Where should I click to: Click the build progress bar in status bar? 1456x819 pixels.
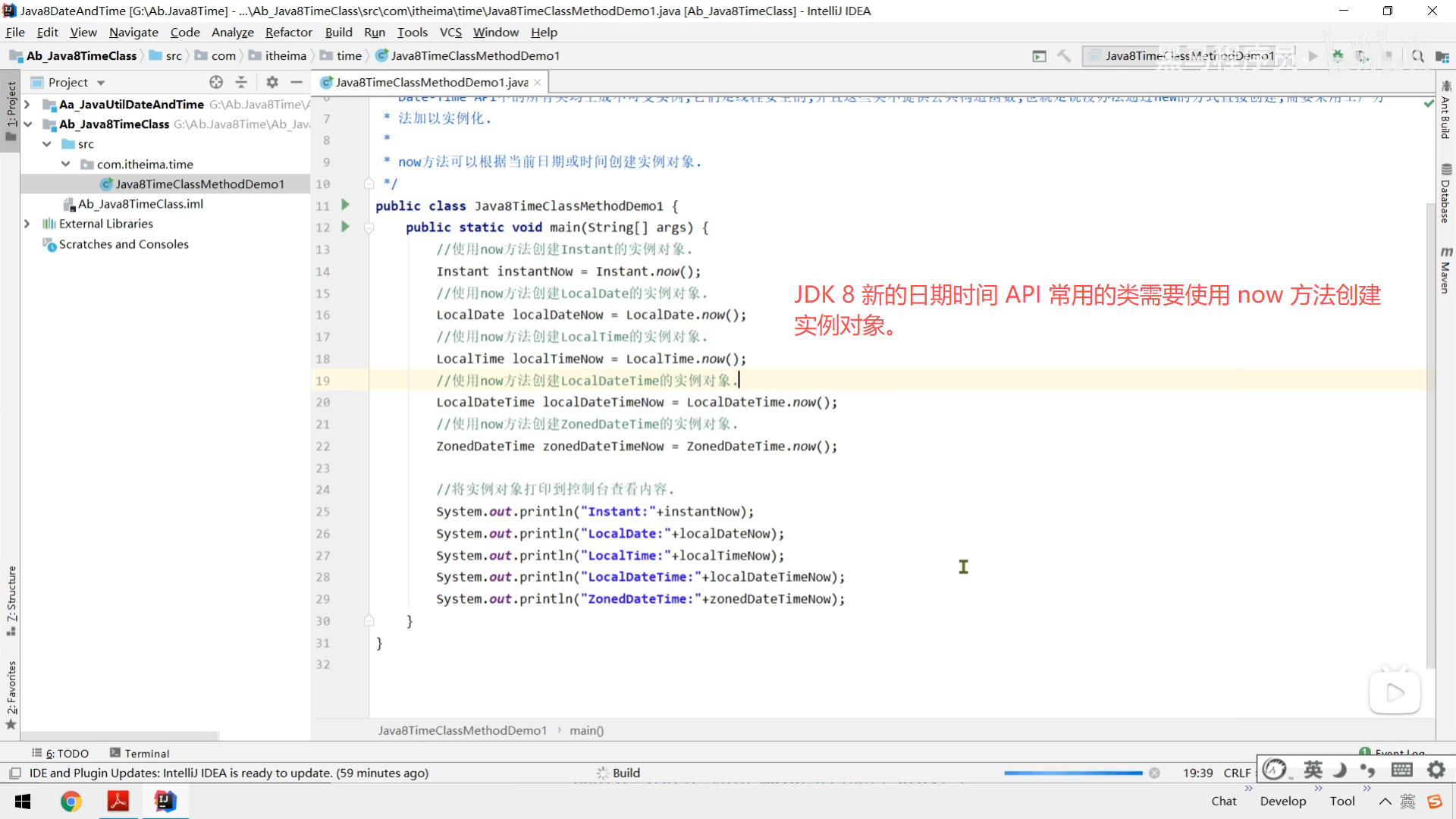point(1072,773)
